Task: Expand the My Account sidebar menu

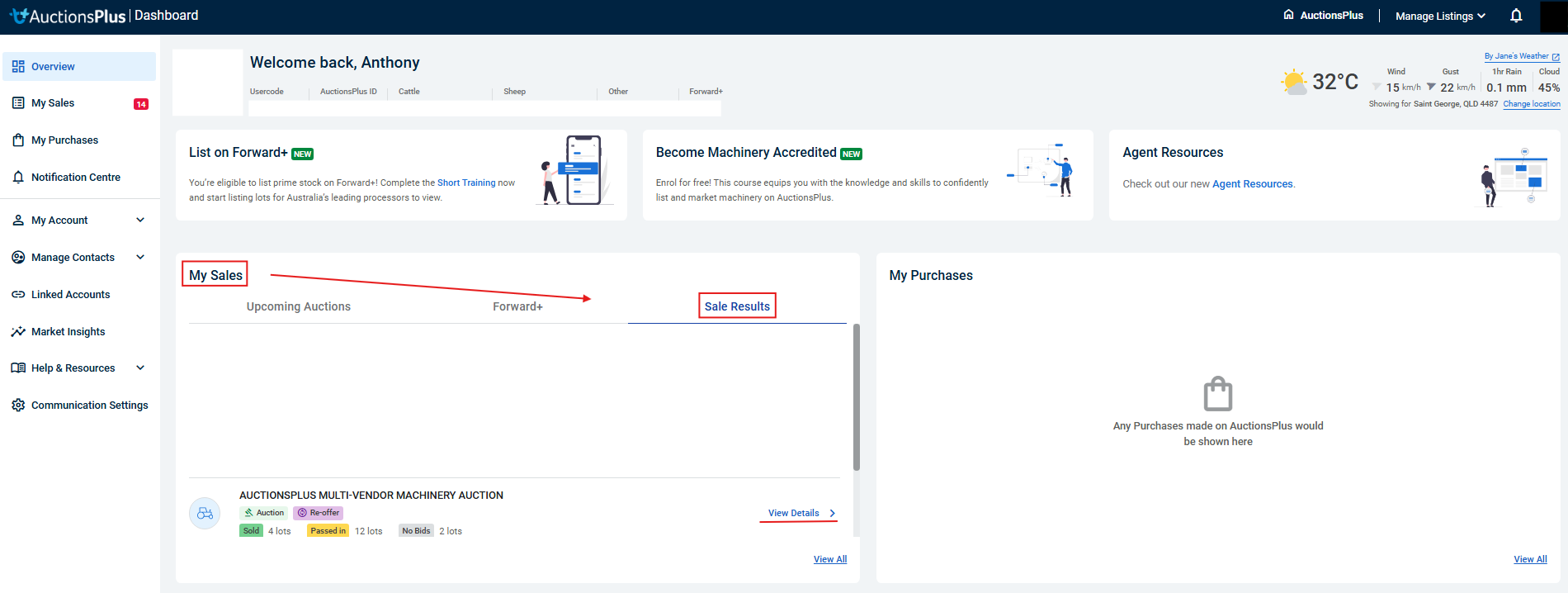Action: pos(139,221)
